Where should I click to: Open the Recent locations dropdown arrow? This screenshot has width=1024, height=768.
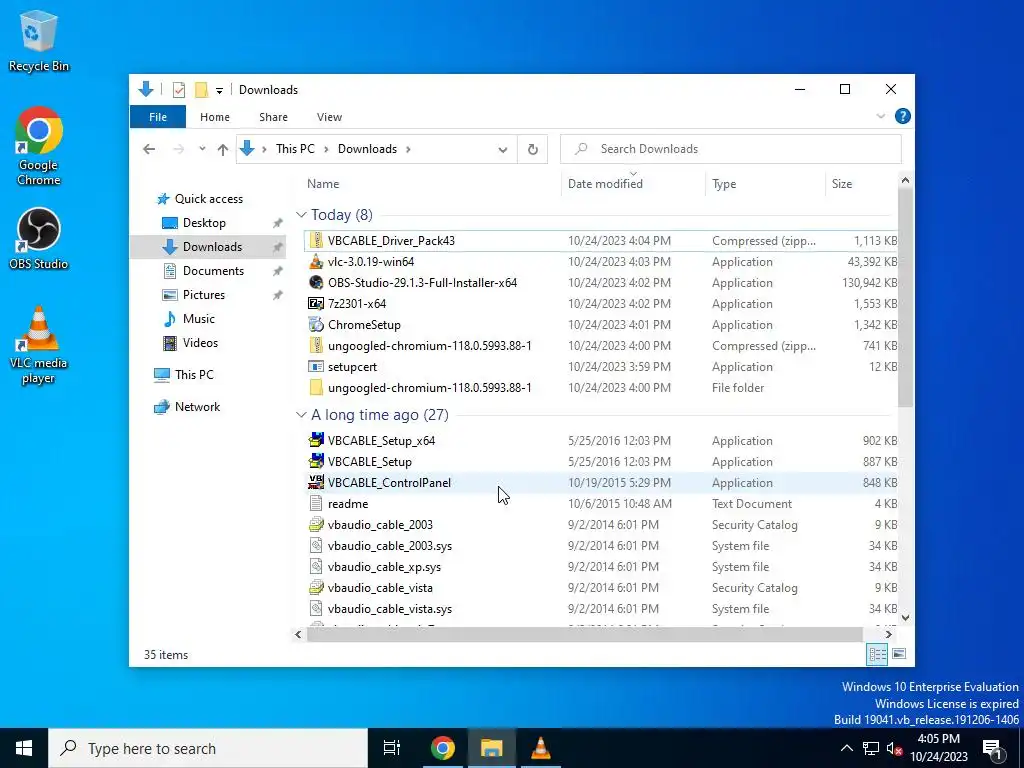202,149
